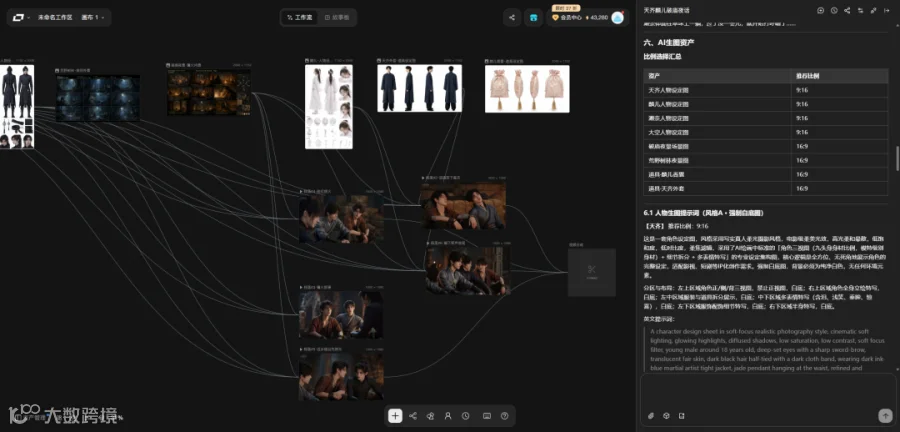Click the app logo icon at top left
The width and height of the screenshot is (900, 432).
click(18, 17)
